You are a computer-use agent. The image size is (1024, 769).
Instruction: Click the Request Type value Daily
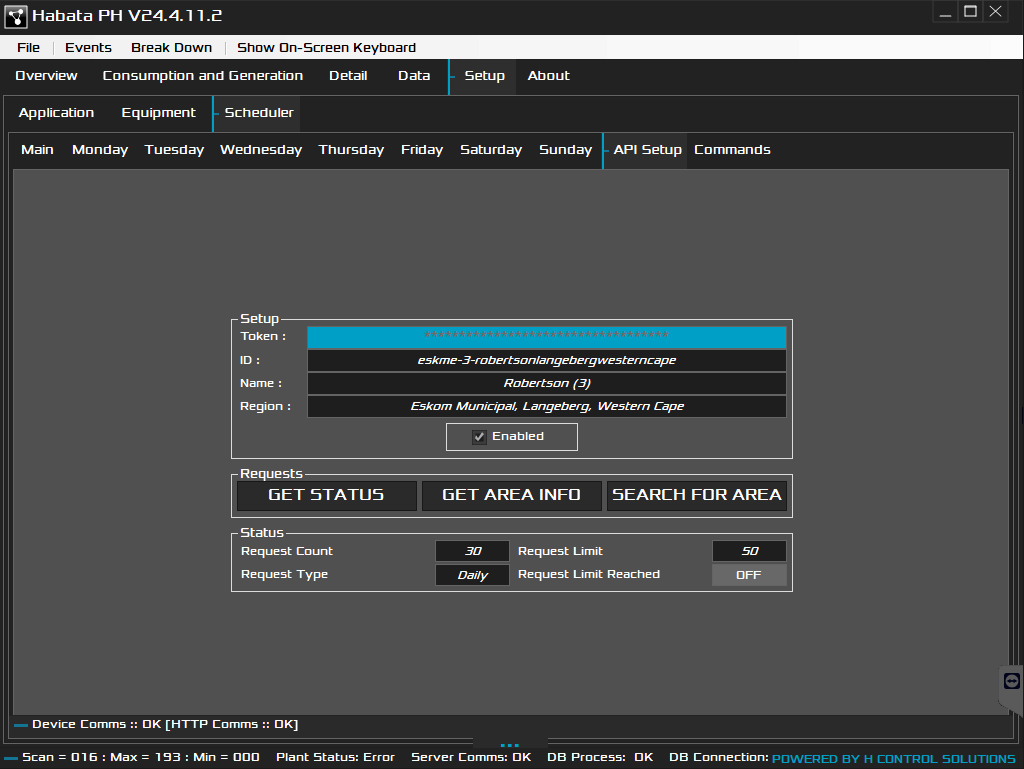[472, 575]
